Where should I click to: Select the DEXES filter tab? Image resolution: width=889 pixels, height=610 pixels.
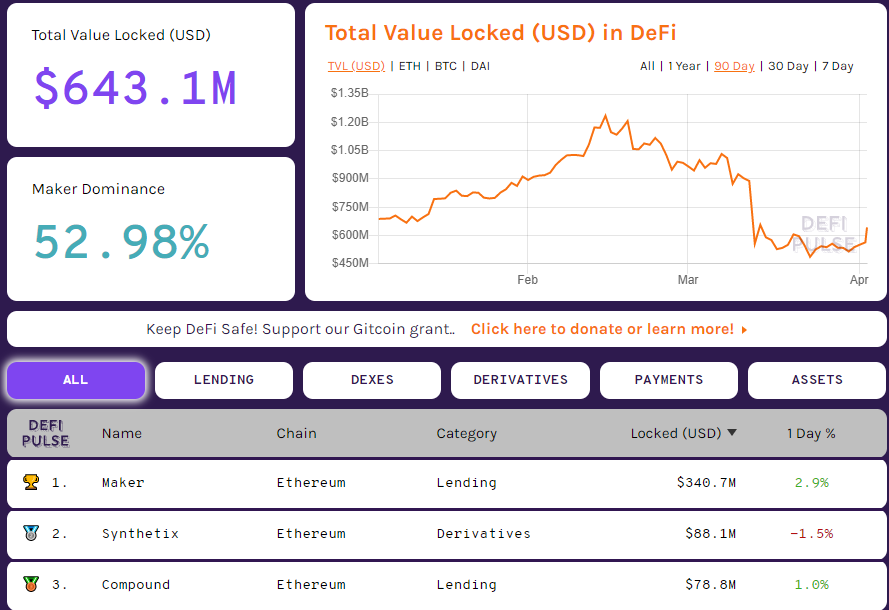coord(371,380)
